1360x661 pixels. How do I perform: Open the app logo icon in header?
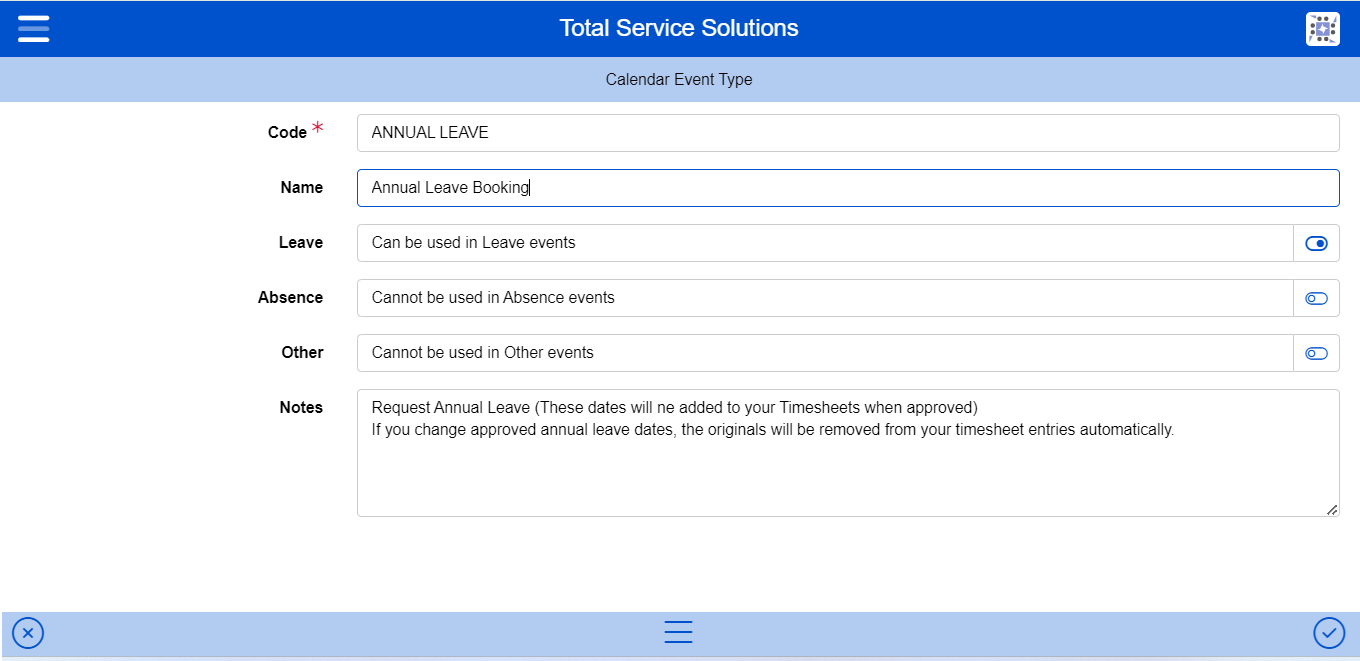pos(1322,29)
